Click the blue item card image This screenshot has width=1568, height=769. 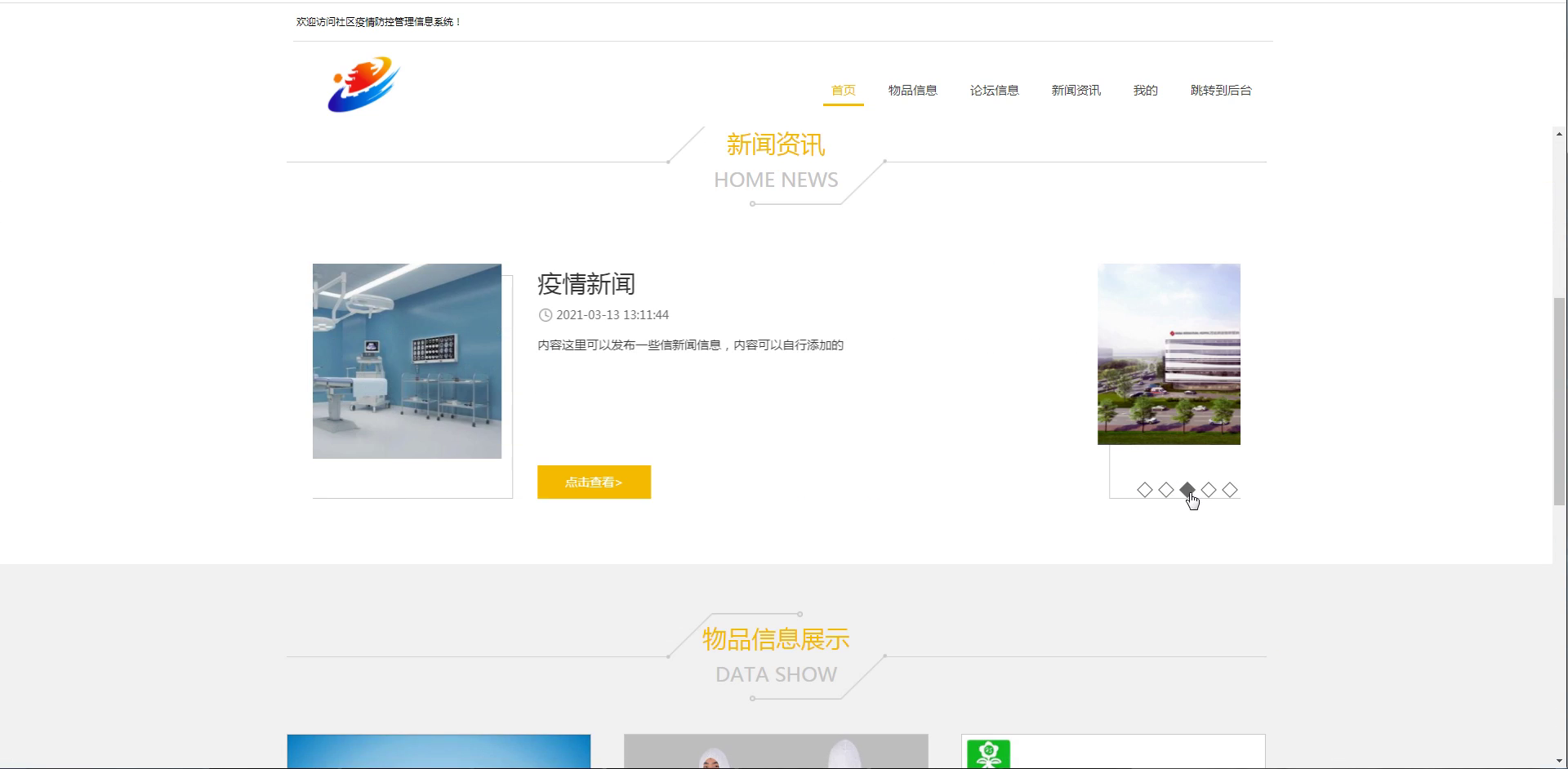[x=439, y=752]
